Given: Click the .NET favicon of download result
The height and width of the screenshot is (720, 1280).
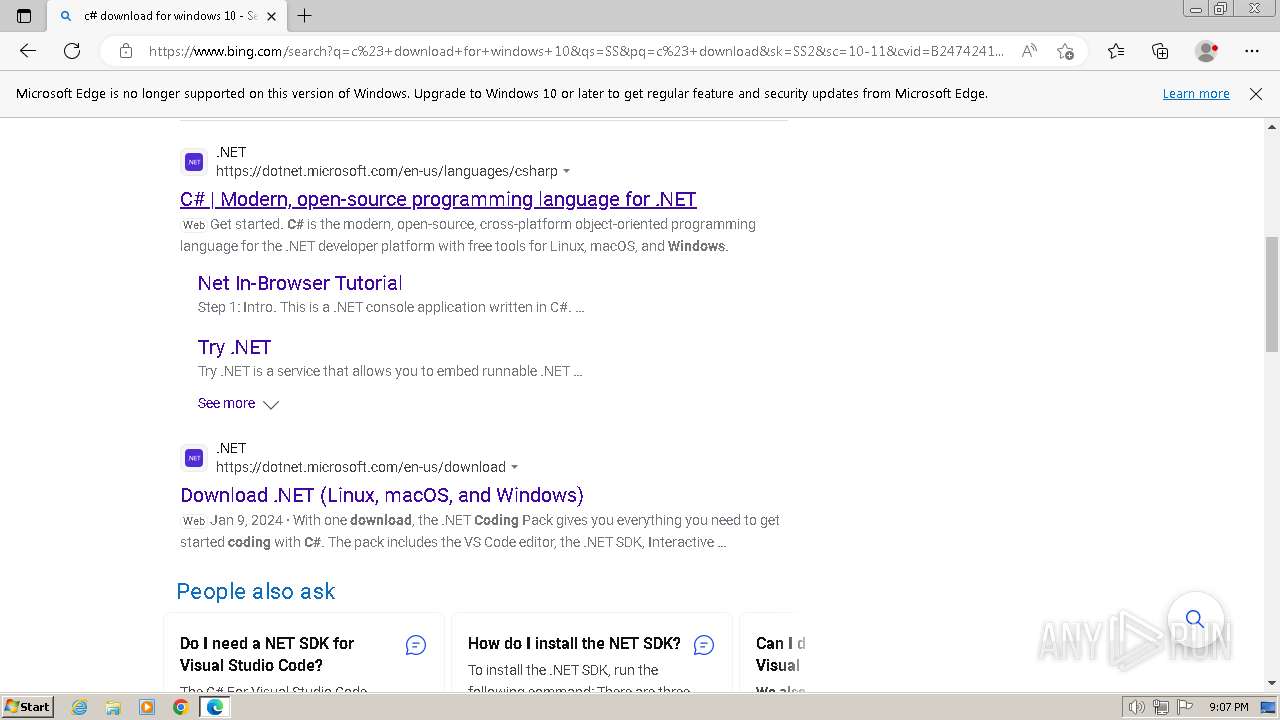Looking at the screenshot, I should [x=194, y=458].
